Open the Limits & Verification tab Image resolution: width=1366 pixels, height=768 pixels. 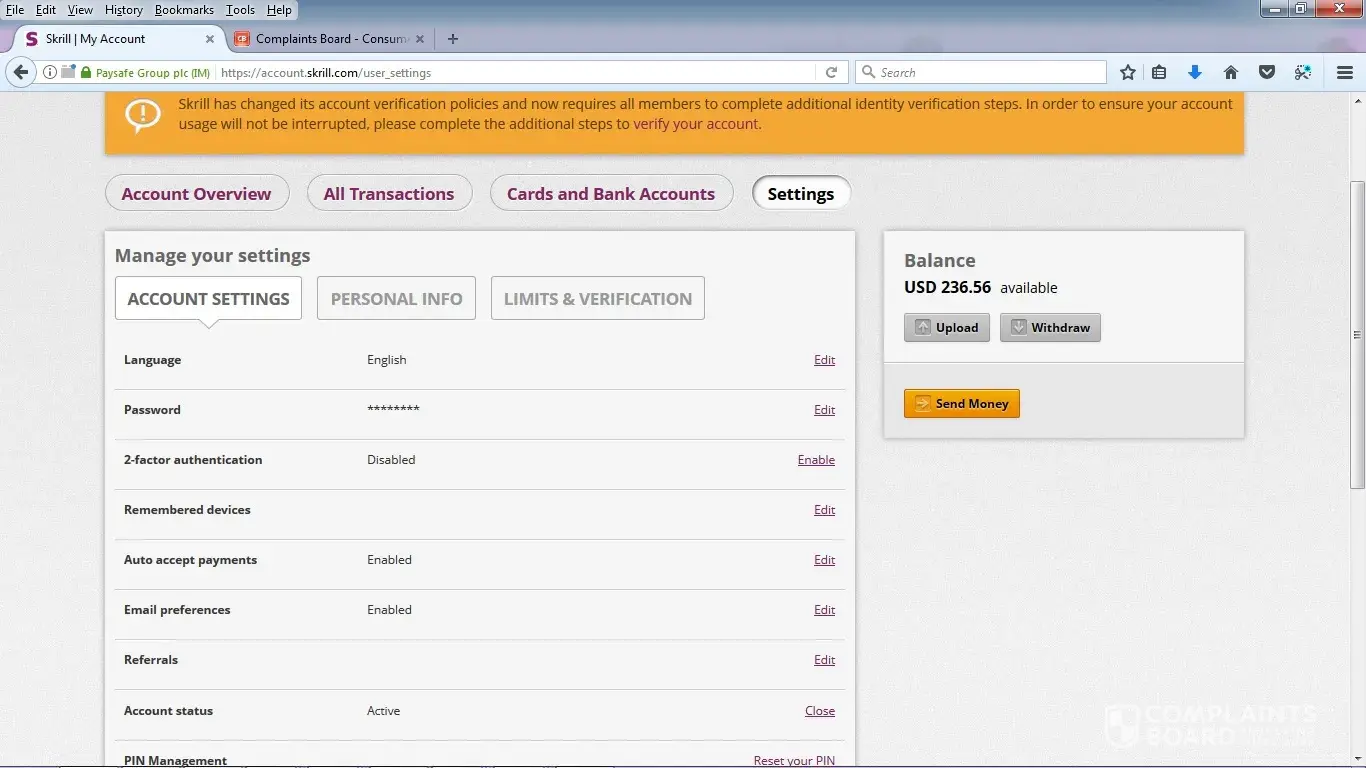(597, 299)
